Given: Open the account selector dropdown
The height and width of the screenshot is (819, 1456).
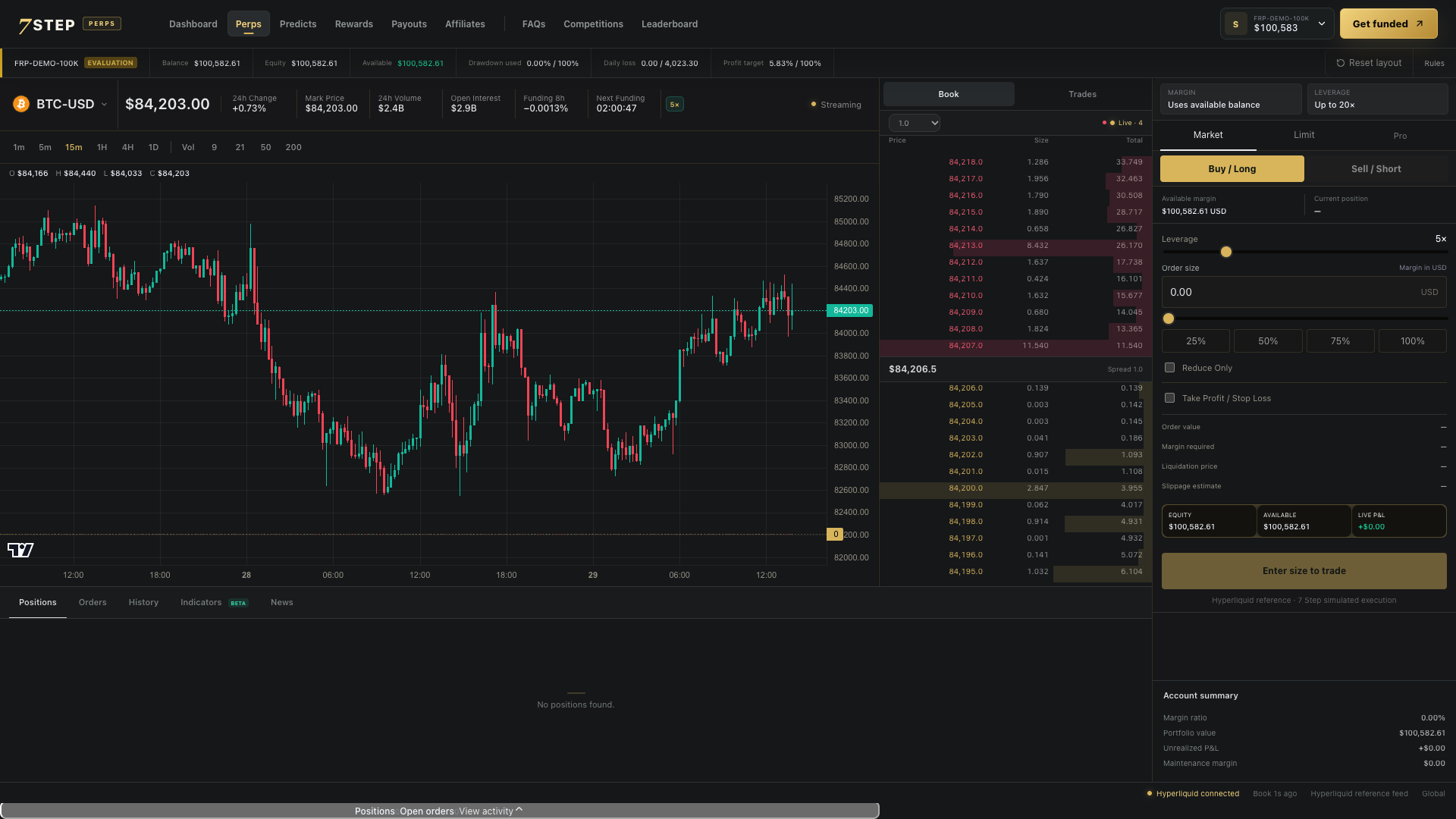Looking at the screenshot, I should [1277, 24].
